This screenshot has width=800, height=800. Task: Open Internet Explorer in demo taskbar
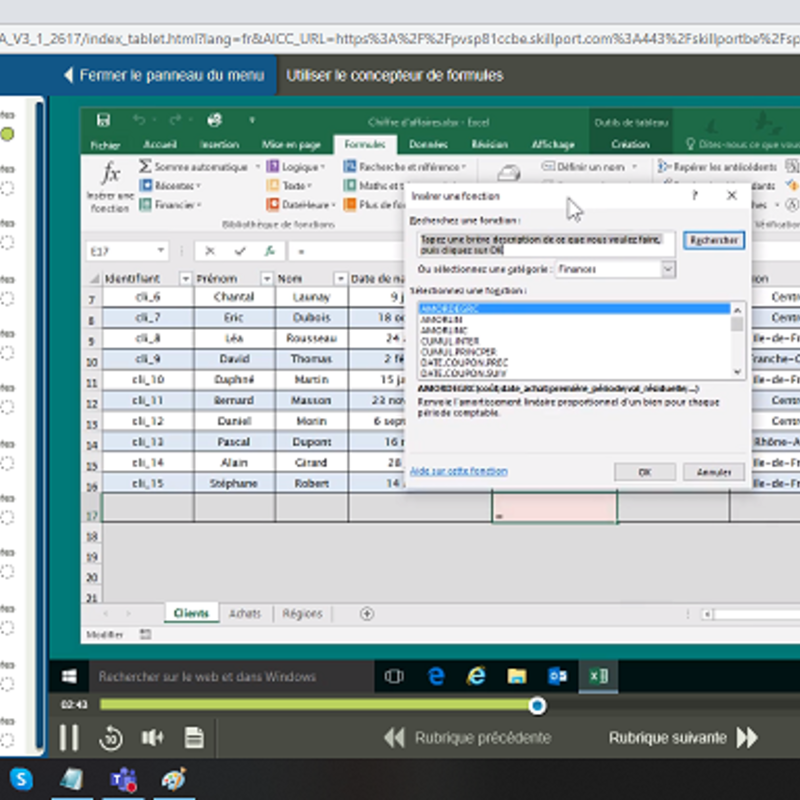[x=476, y=677]
